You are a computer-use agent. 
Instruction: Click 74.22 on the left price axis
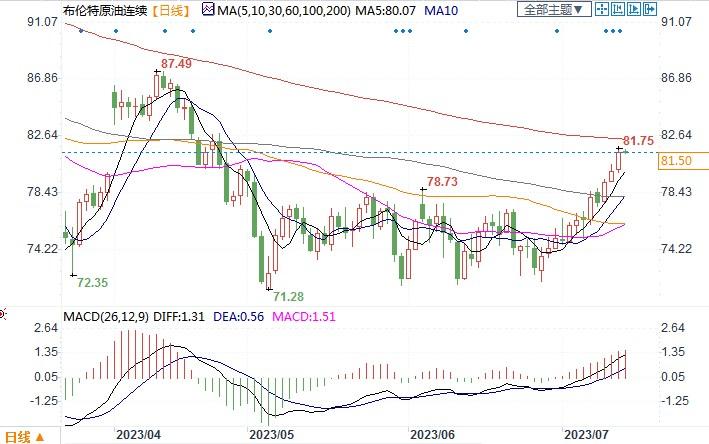[x=43, y=249]
